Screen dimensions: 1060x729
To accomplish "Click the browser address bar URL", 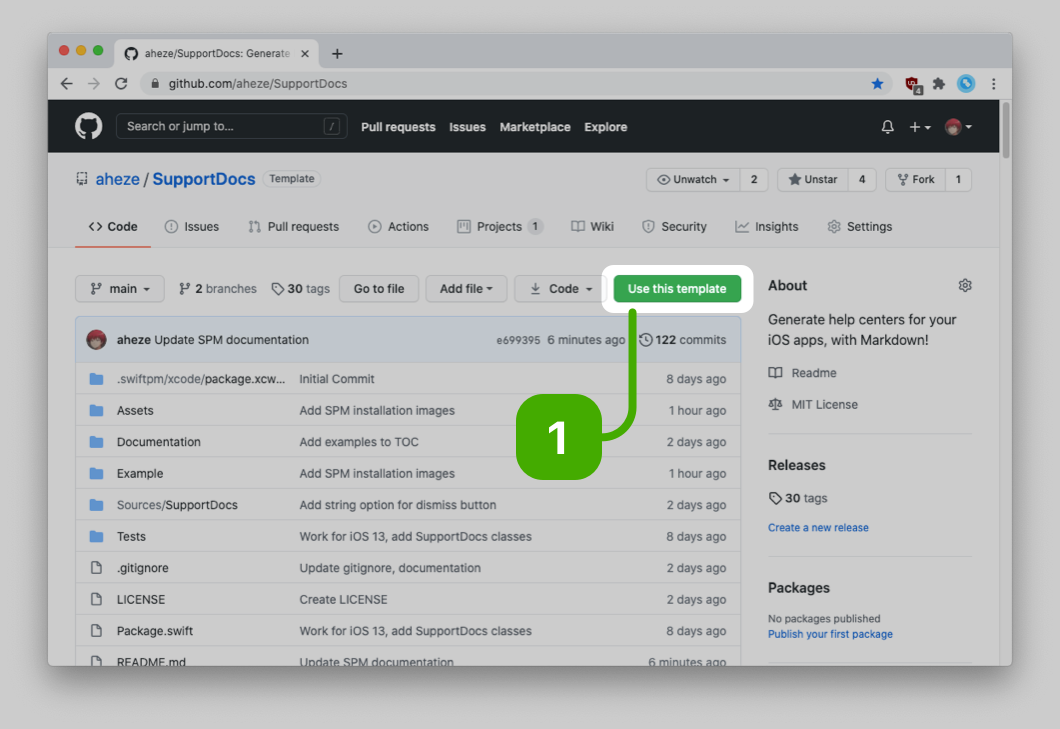I will coord(258,83).
